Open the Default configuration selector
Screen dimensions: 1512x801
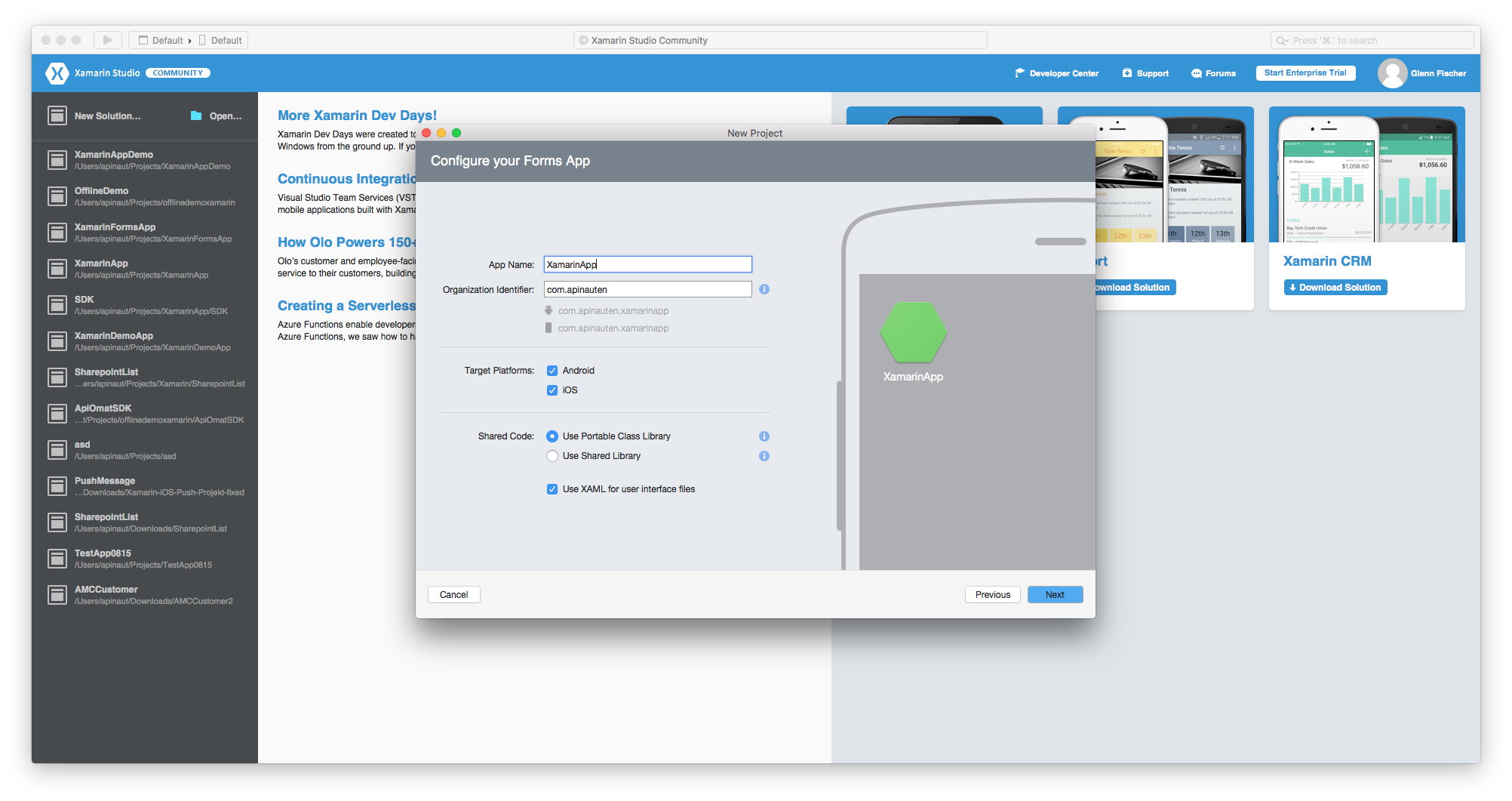[x=161, y=40]
